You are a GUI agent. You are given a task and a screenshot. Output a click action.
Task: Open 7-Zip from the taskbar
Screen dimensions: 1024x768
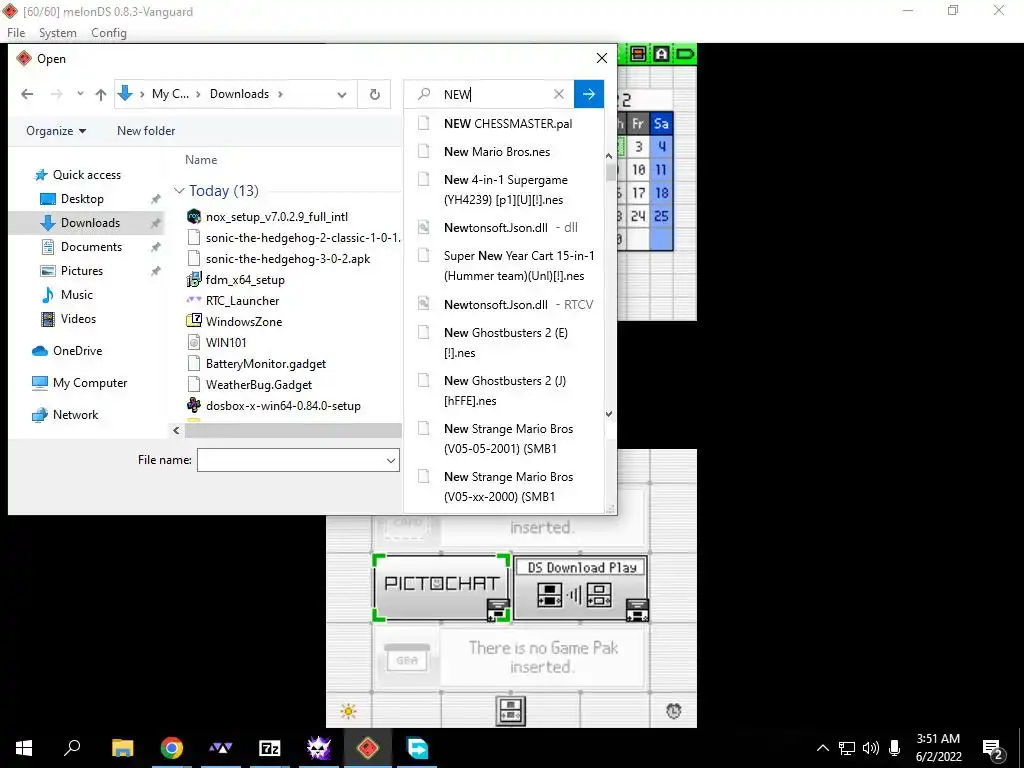point(270,748)
